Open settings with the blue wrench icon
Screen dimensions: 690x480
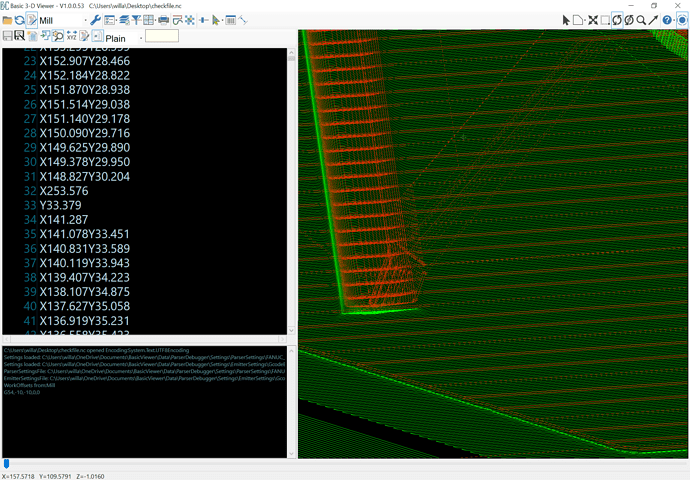(x=95, y=20)
